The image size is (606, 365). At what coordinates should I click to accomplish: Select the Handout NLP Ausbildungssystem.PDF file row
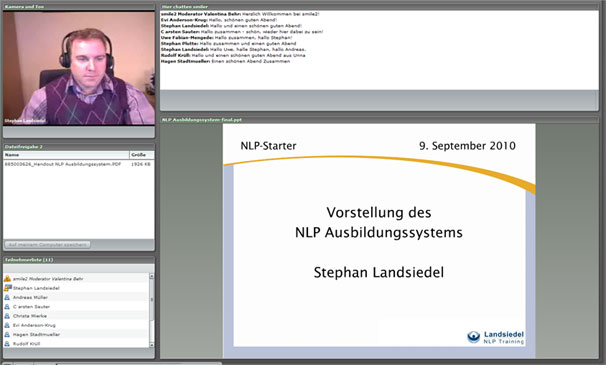(78, 164)
